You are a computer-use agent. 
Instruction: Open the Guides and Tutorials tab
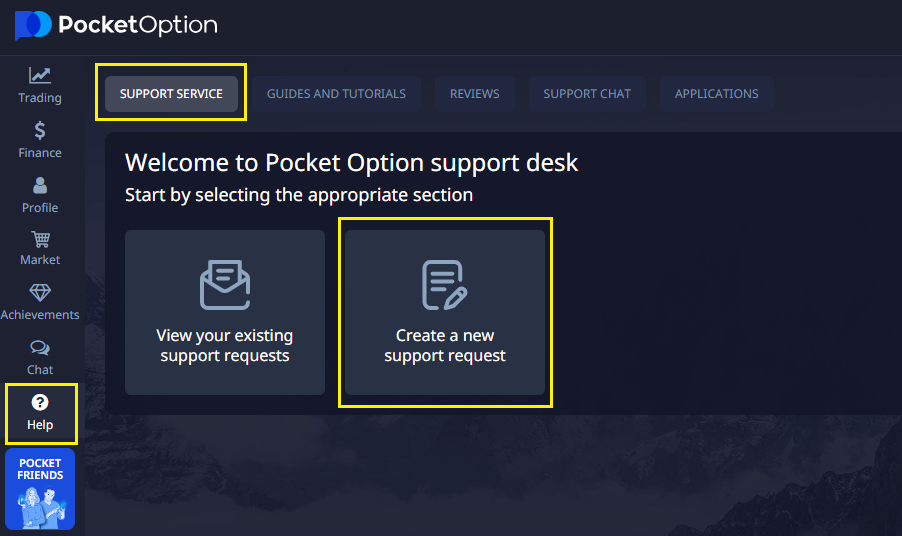pos(336,94)
